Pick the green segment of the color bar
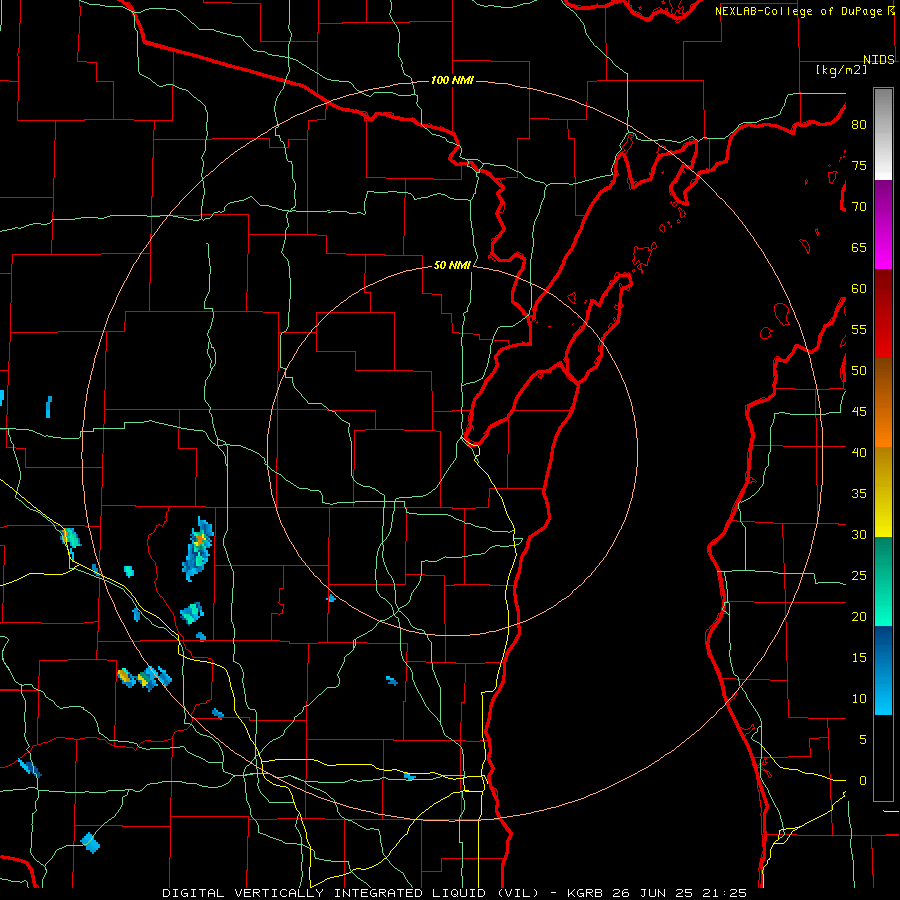900x900 pixels. (x=883, y=581)
